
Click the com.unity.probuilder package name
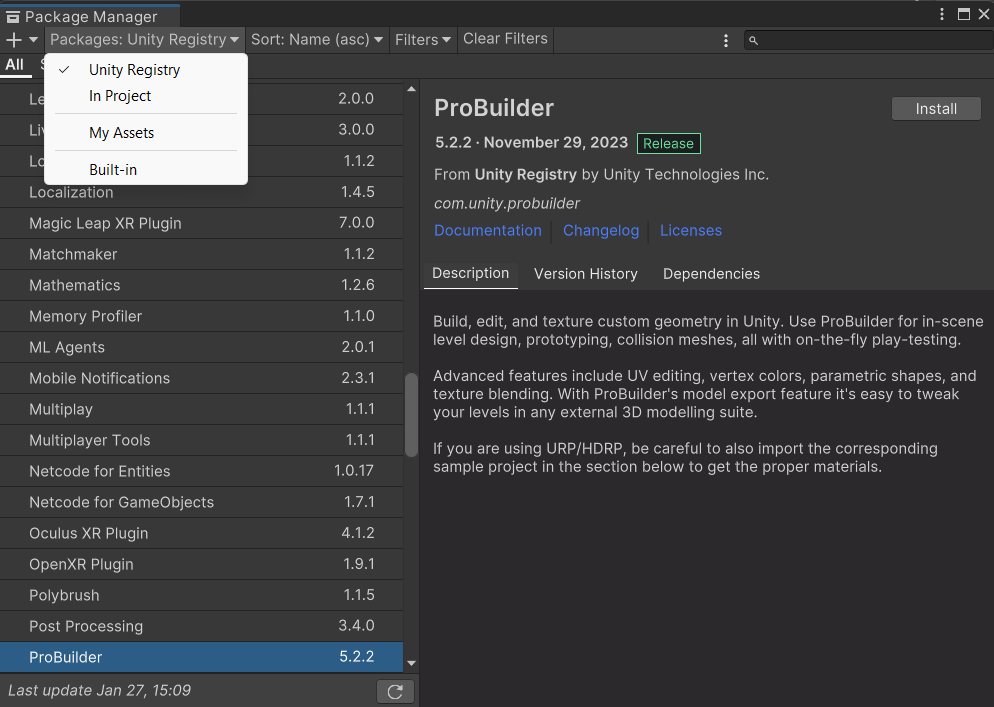point(507,204)
